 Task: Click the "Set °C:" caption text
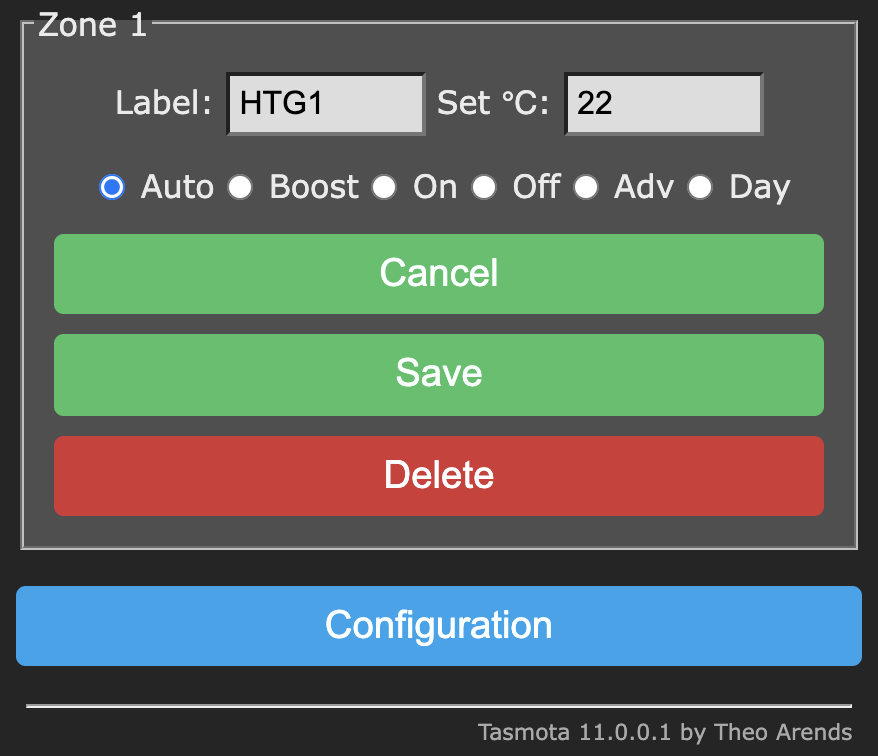493,103
